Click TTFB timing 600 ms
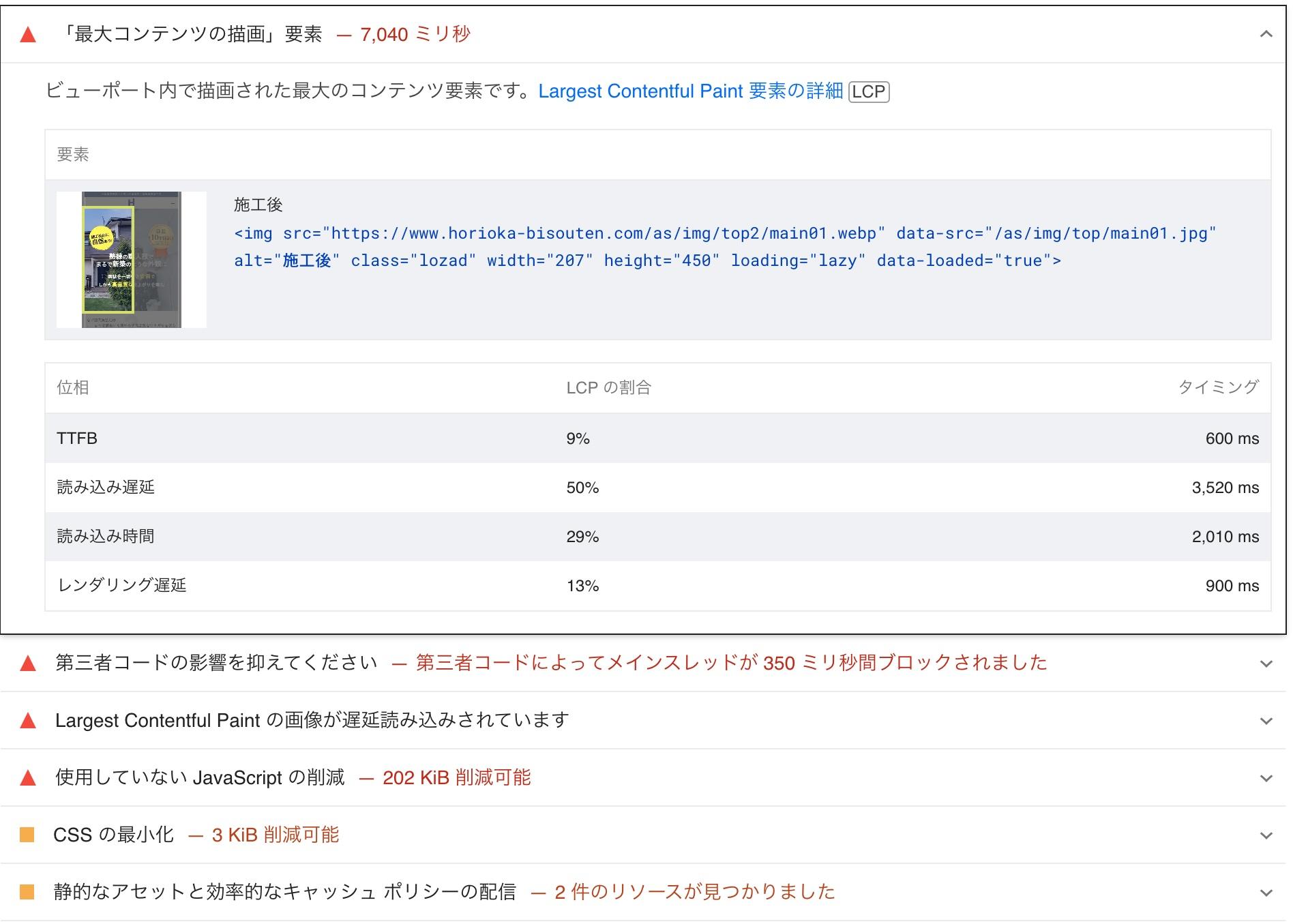The width and height of the screenshot is (1293, 924). pyautogui.click(x=1232, y=438)
